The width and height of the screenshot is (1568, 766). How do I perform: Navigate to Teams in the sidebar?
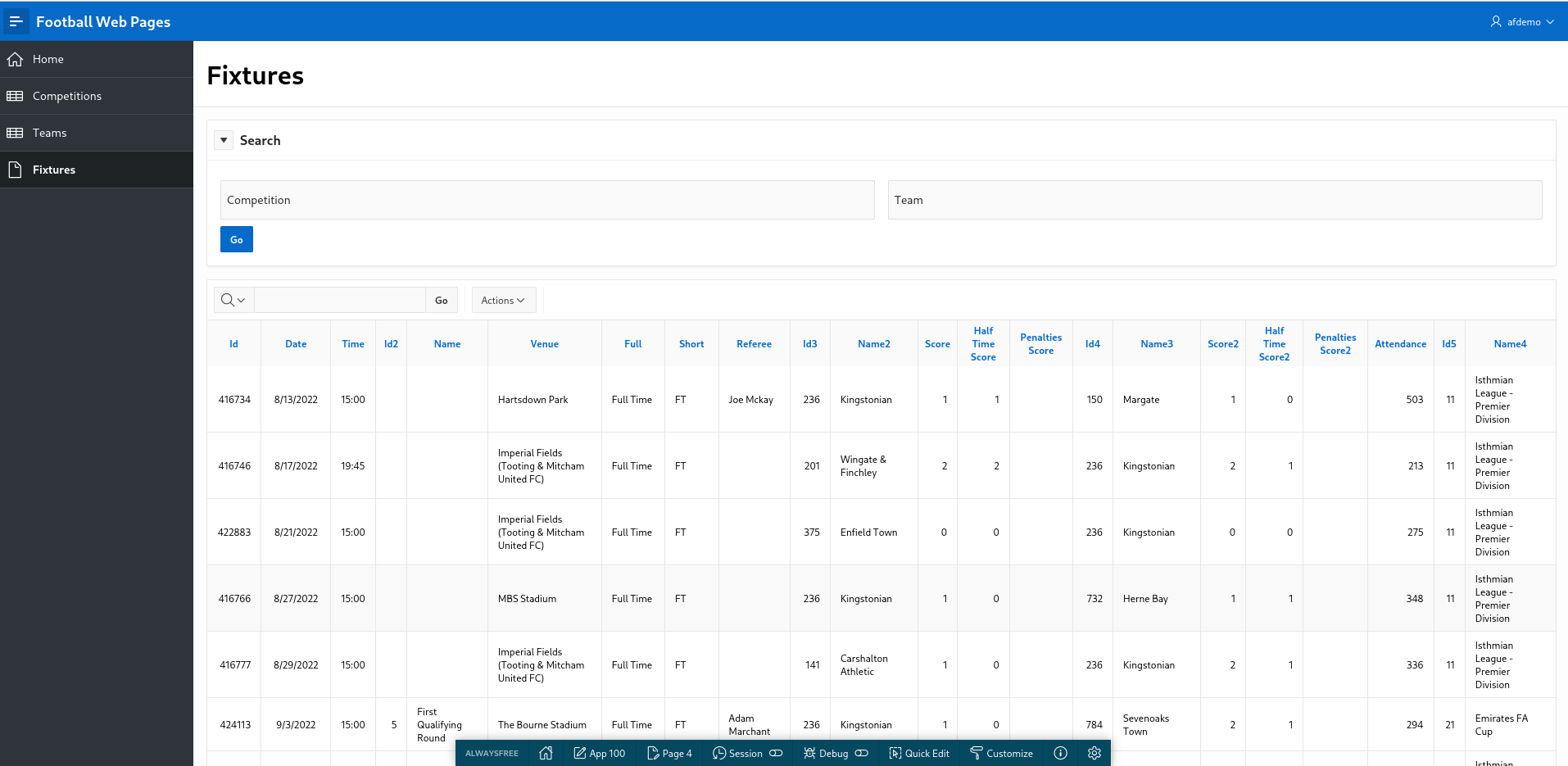[x=48, y=133]
